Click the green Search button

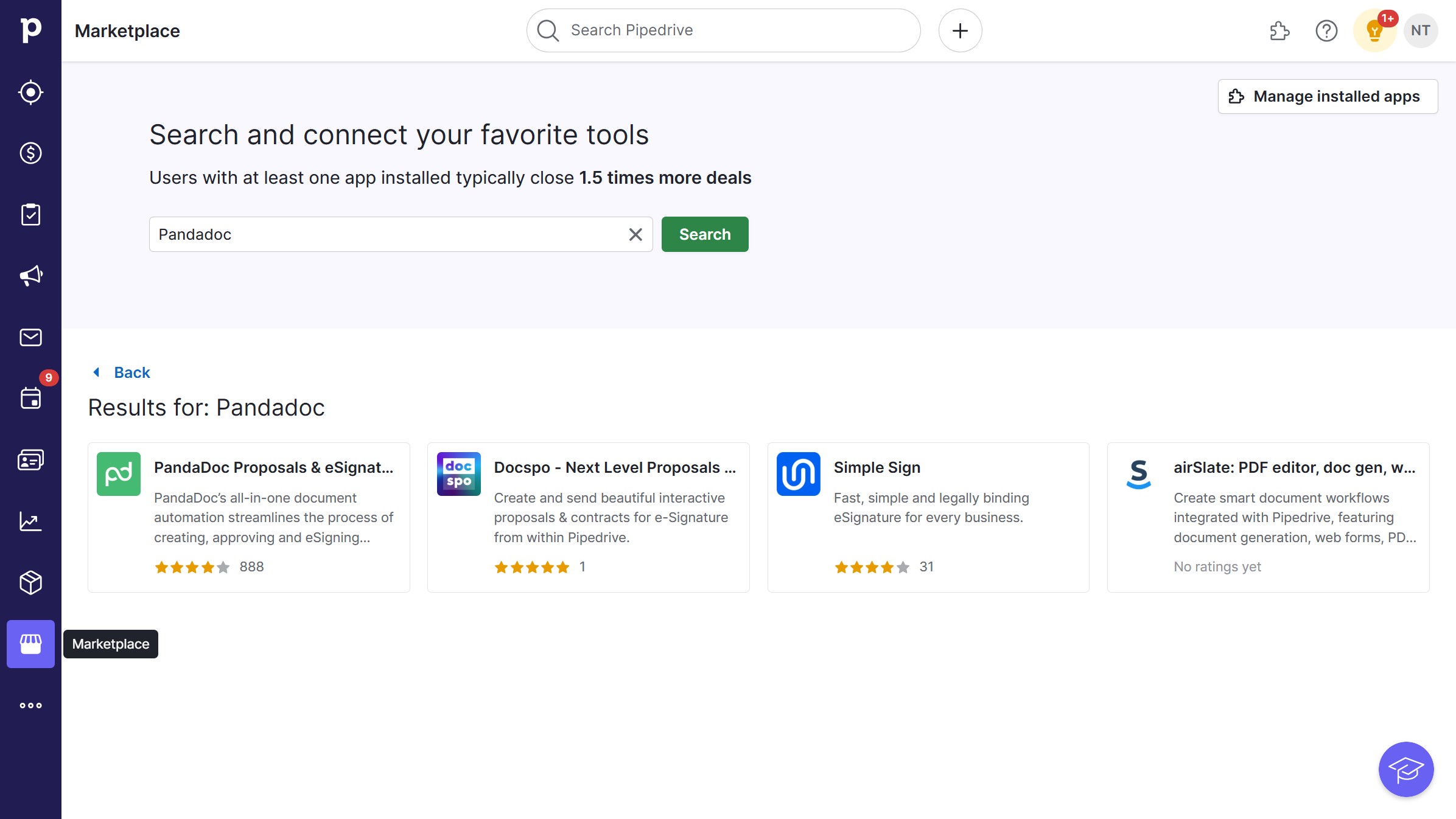pos(705,234)
